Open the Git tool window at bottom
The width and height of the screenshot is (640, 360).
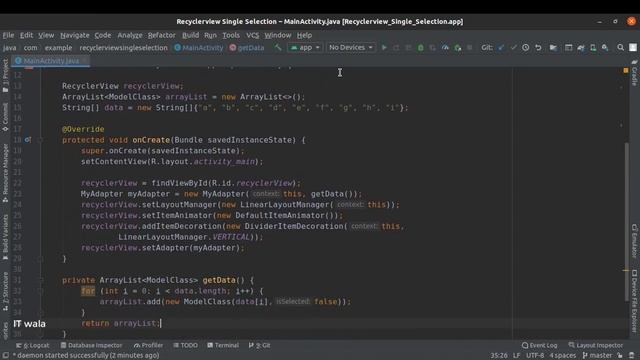coord(260,345)
